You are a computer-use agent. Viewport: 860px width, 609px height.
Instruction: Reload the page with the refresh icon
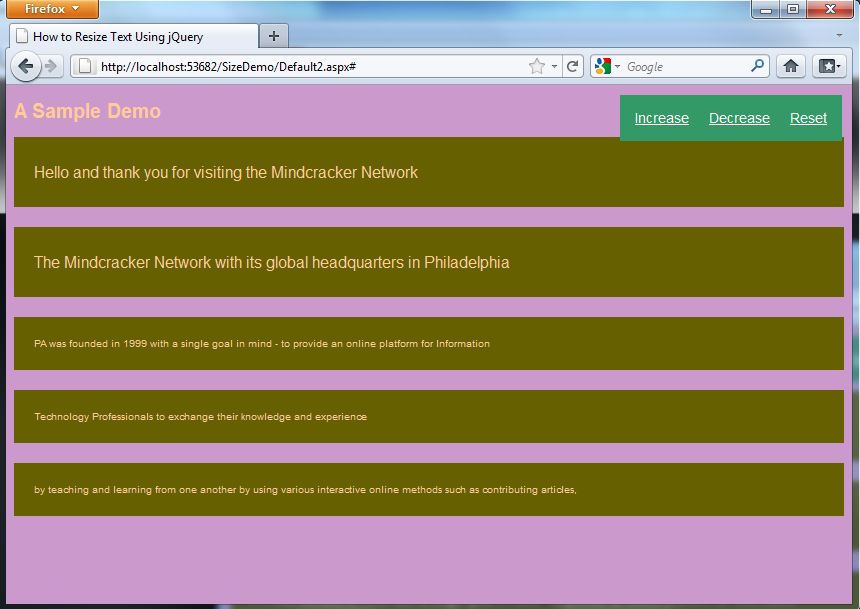572,66
